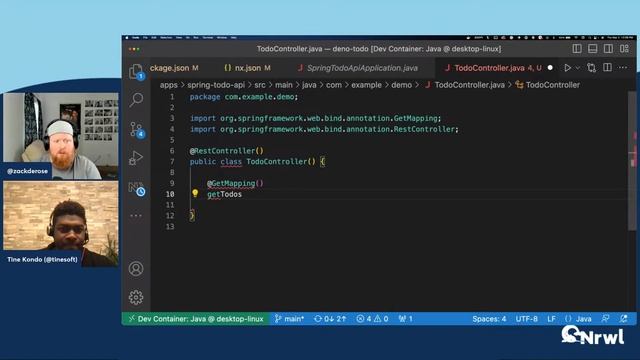Open editor More Actions menu
The width and height of the screenshot is (640, 360).
pos(622,67)
